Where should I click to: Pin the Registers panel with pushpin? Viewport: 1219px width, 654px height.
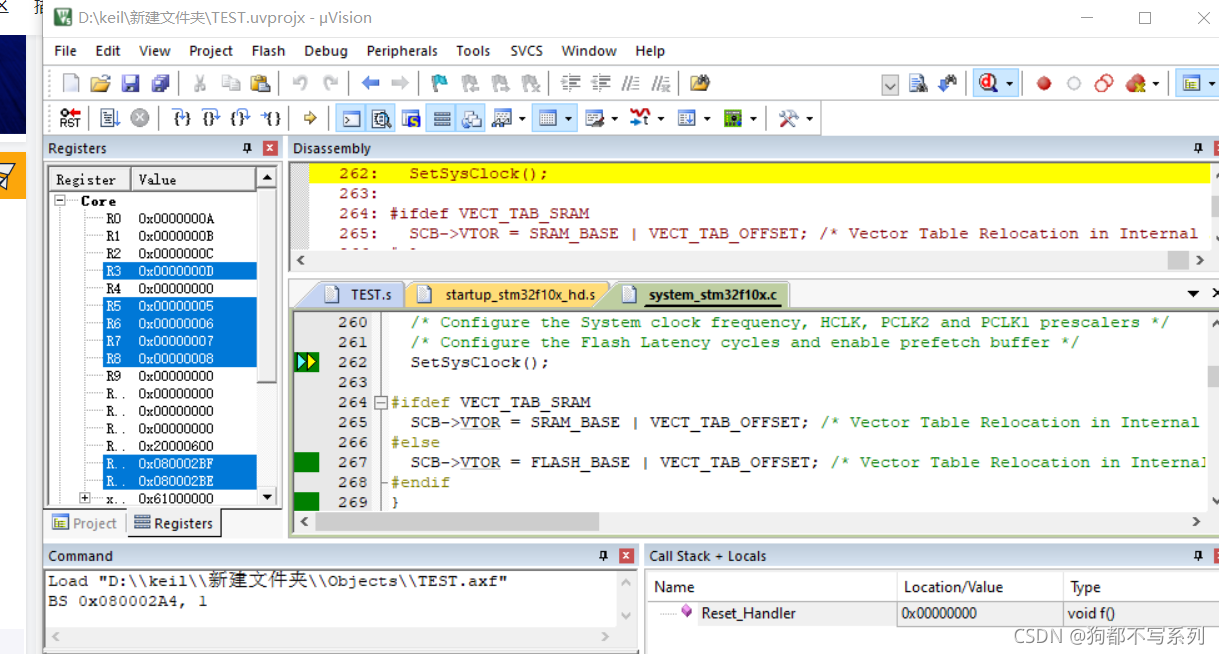click(247, 148)
